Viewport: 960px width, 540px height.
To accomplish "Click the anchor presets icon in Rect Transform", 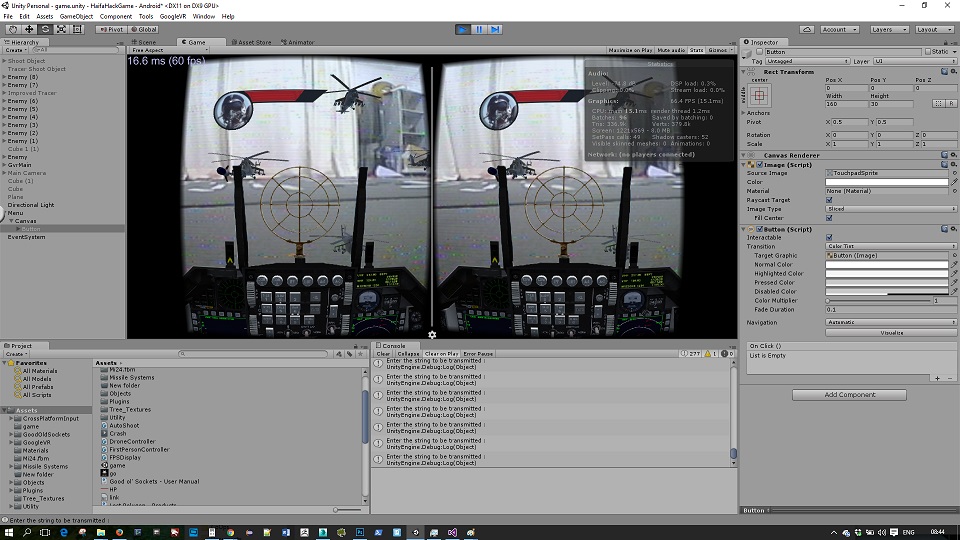I will (761, 95).
